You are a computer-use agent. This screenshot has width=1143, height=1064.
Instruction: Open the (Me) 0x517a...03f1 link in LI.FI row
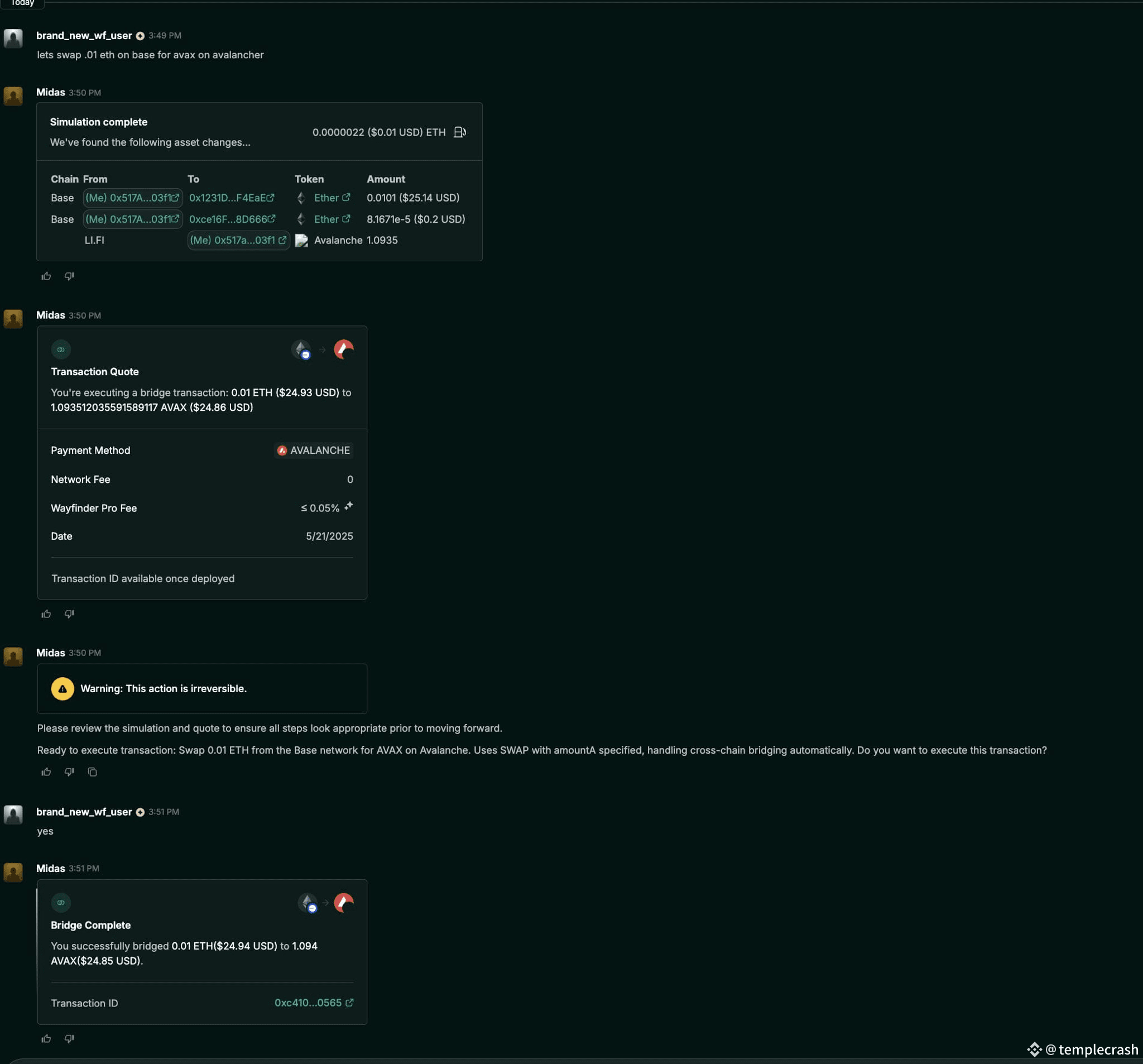(239, 241)
